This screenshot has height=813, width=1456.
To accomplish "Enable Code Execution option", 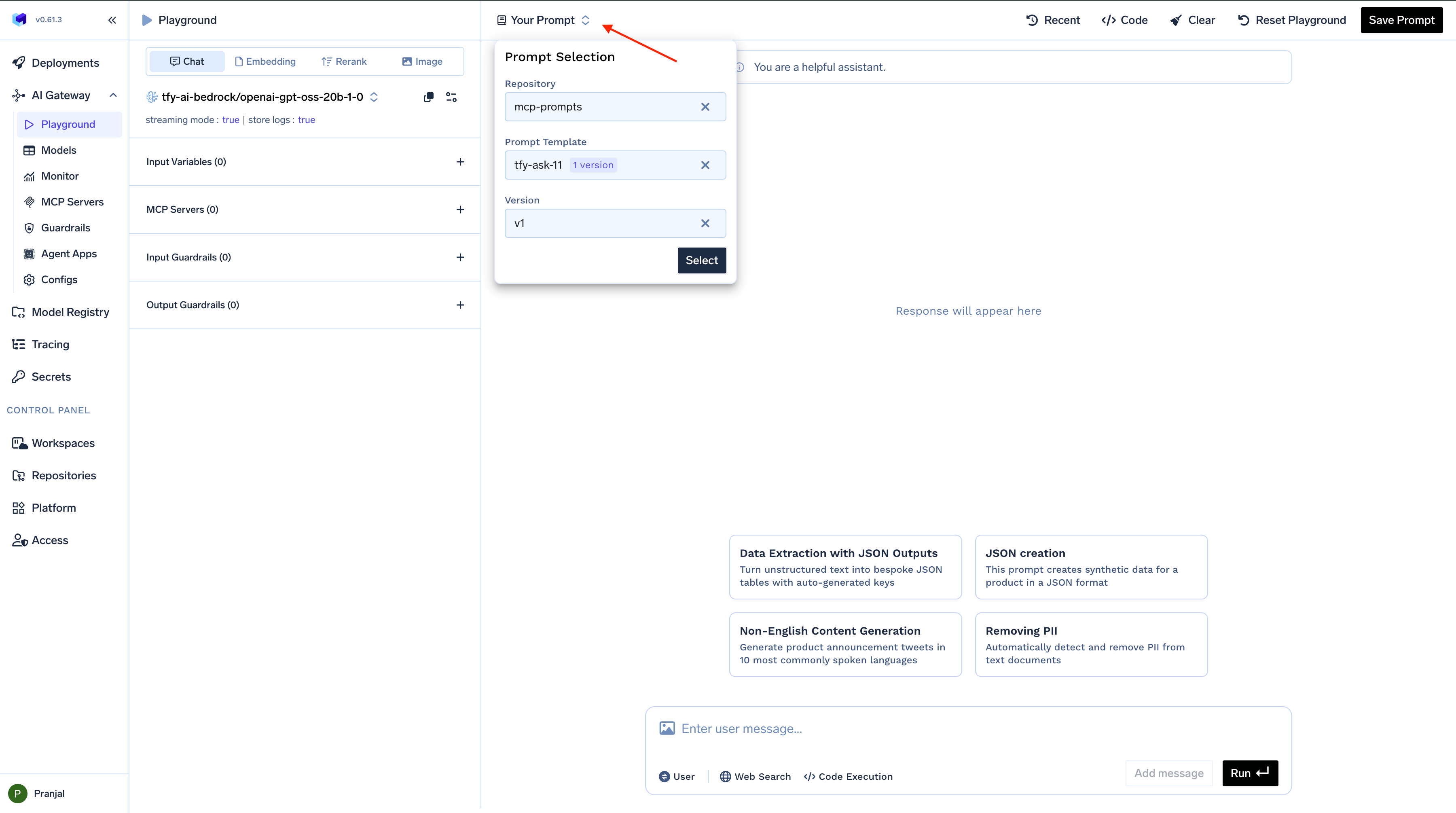I will pos(848,776).
